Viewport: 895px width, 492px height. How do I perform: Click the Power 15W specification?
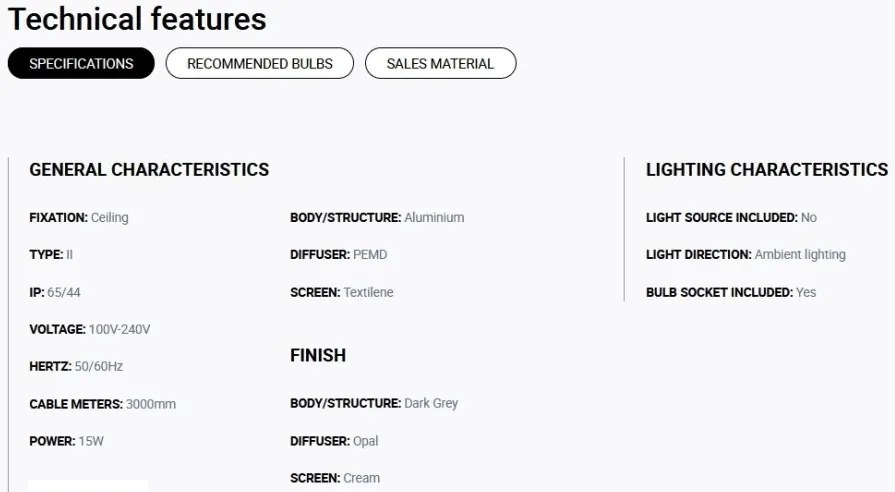[x=66, y=441]
